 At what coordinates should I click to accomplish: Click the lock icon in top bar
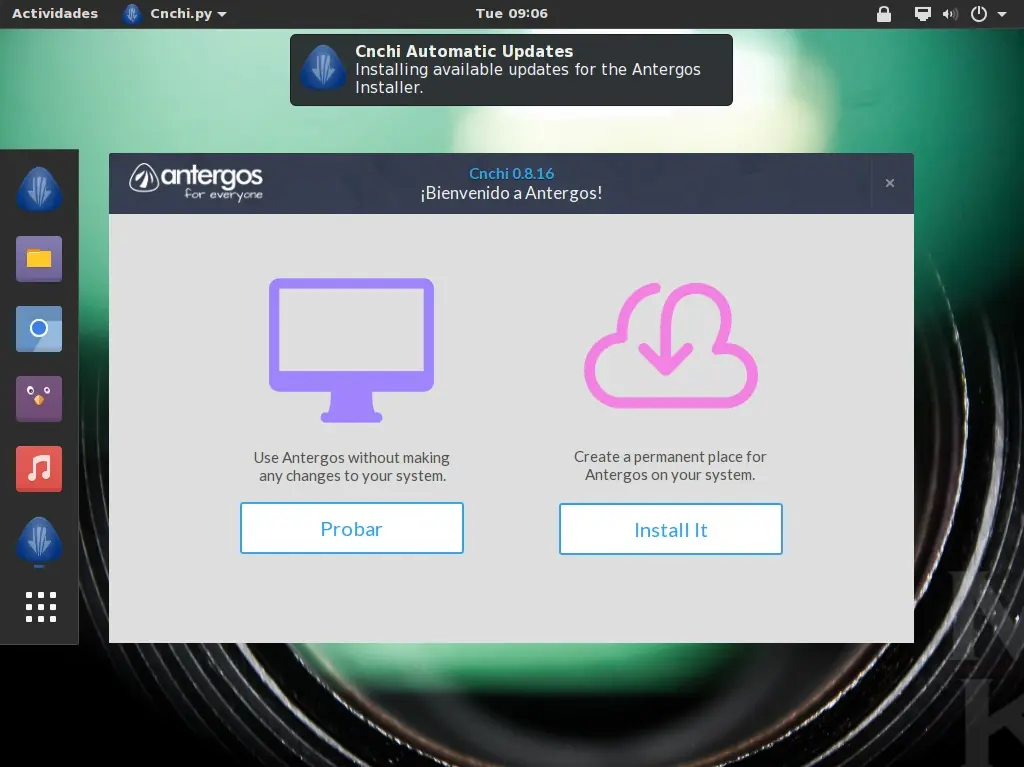[884, 14]
